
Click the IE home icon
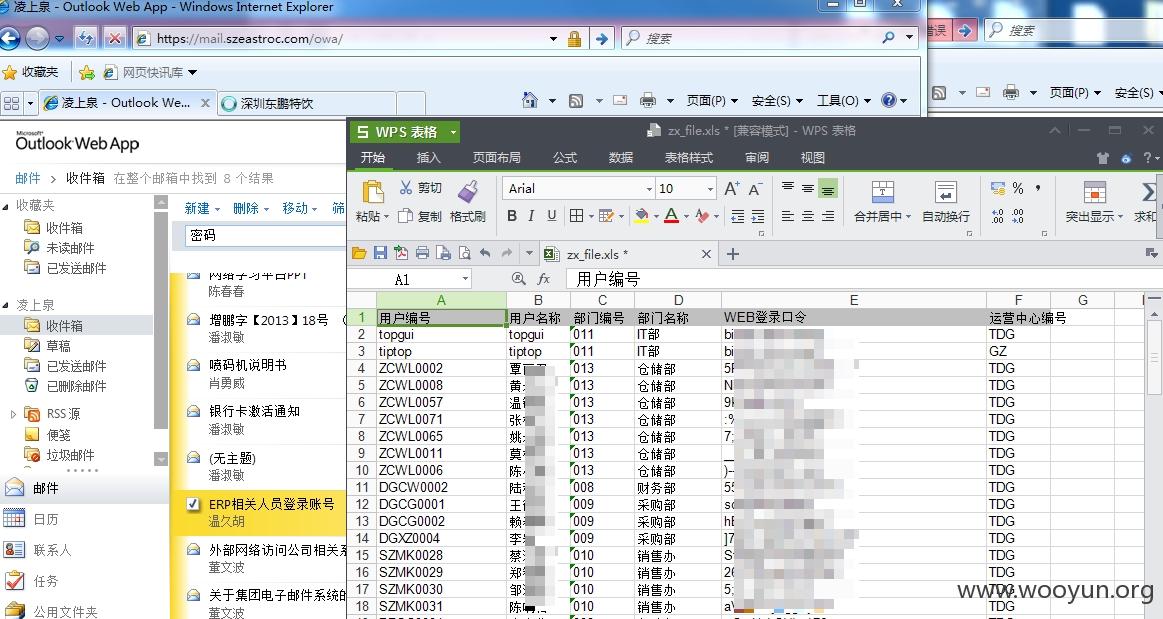point(530,100)
